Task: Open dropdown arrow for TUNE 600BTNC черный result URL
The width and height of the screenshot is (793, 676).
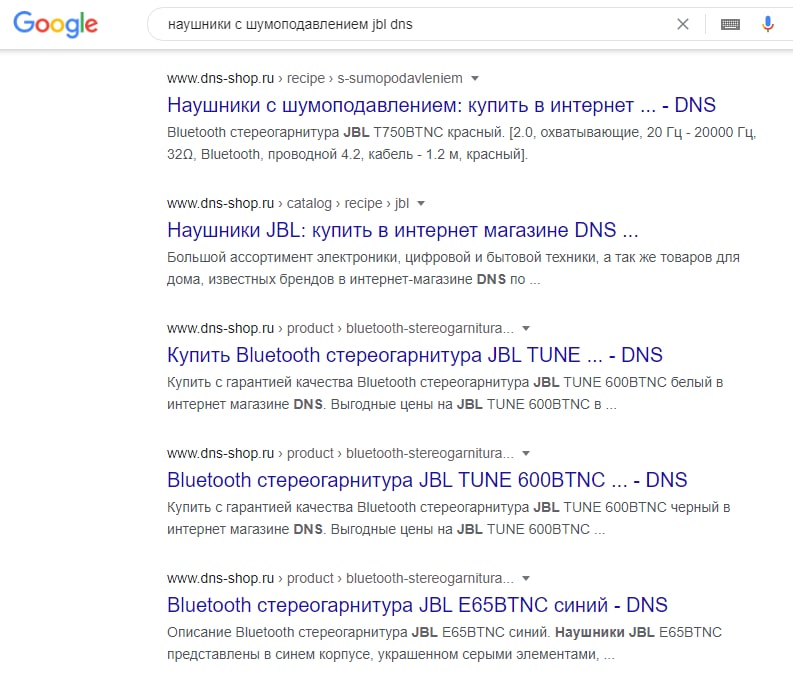Action: tap(526, 453)
